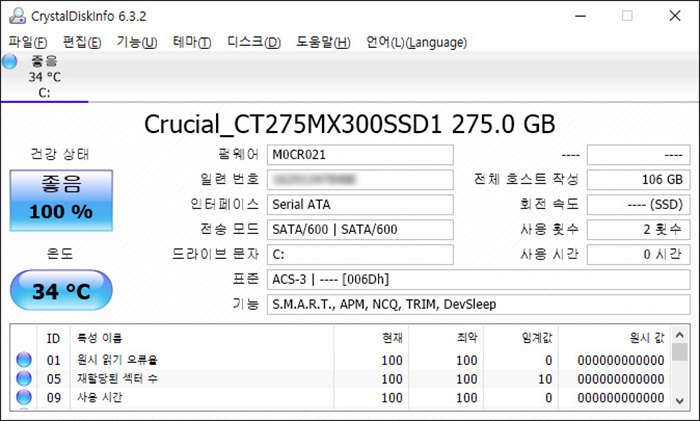Image resolution: width=700 pixels, height=421 pixels.
Task: Open the 디스크(D) menu
Action: [x=254, y=42]
